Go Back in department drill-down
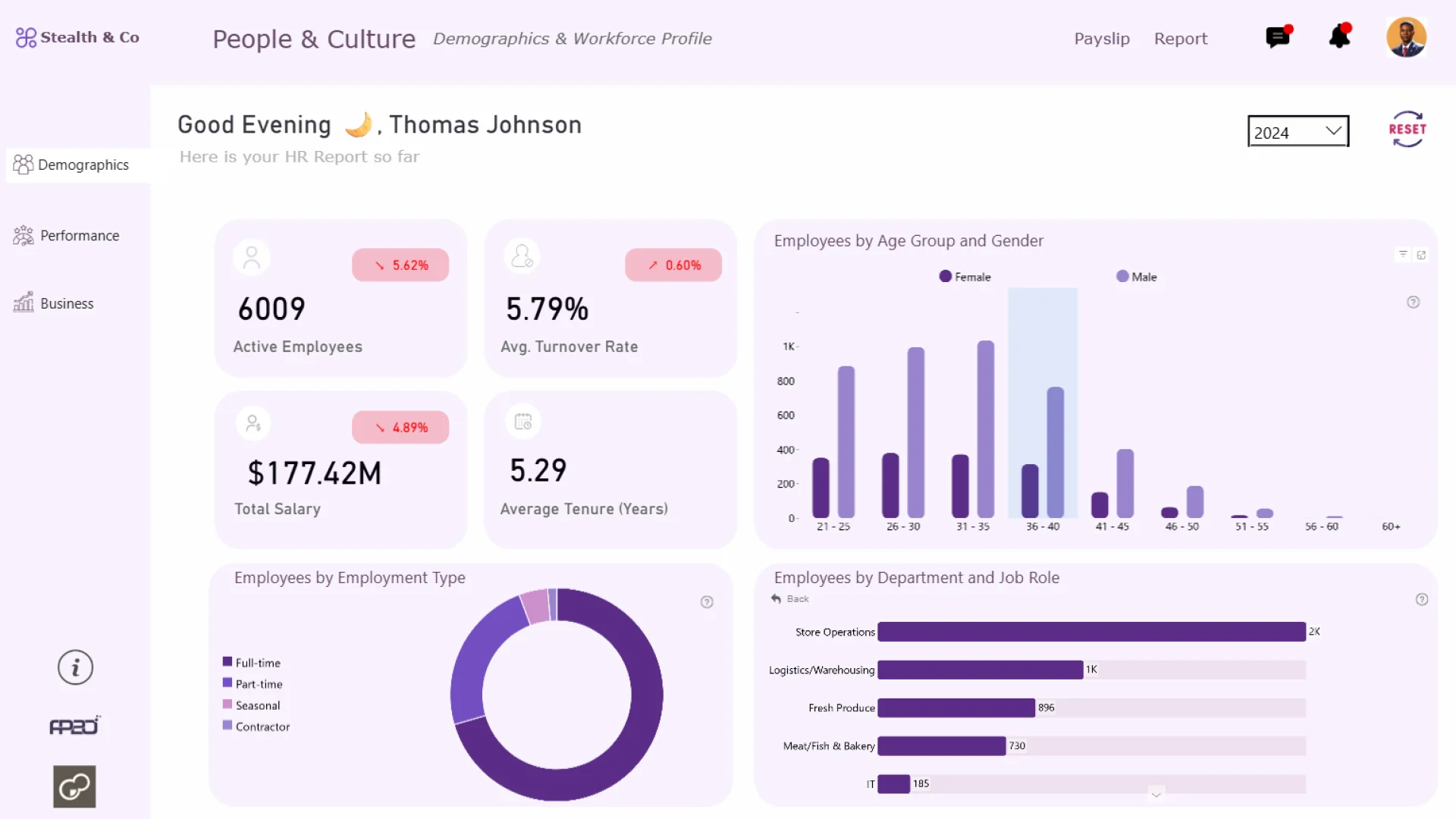 tap(790, 599)
